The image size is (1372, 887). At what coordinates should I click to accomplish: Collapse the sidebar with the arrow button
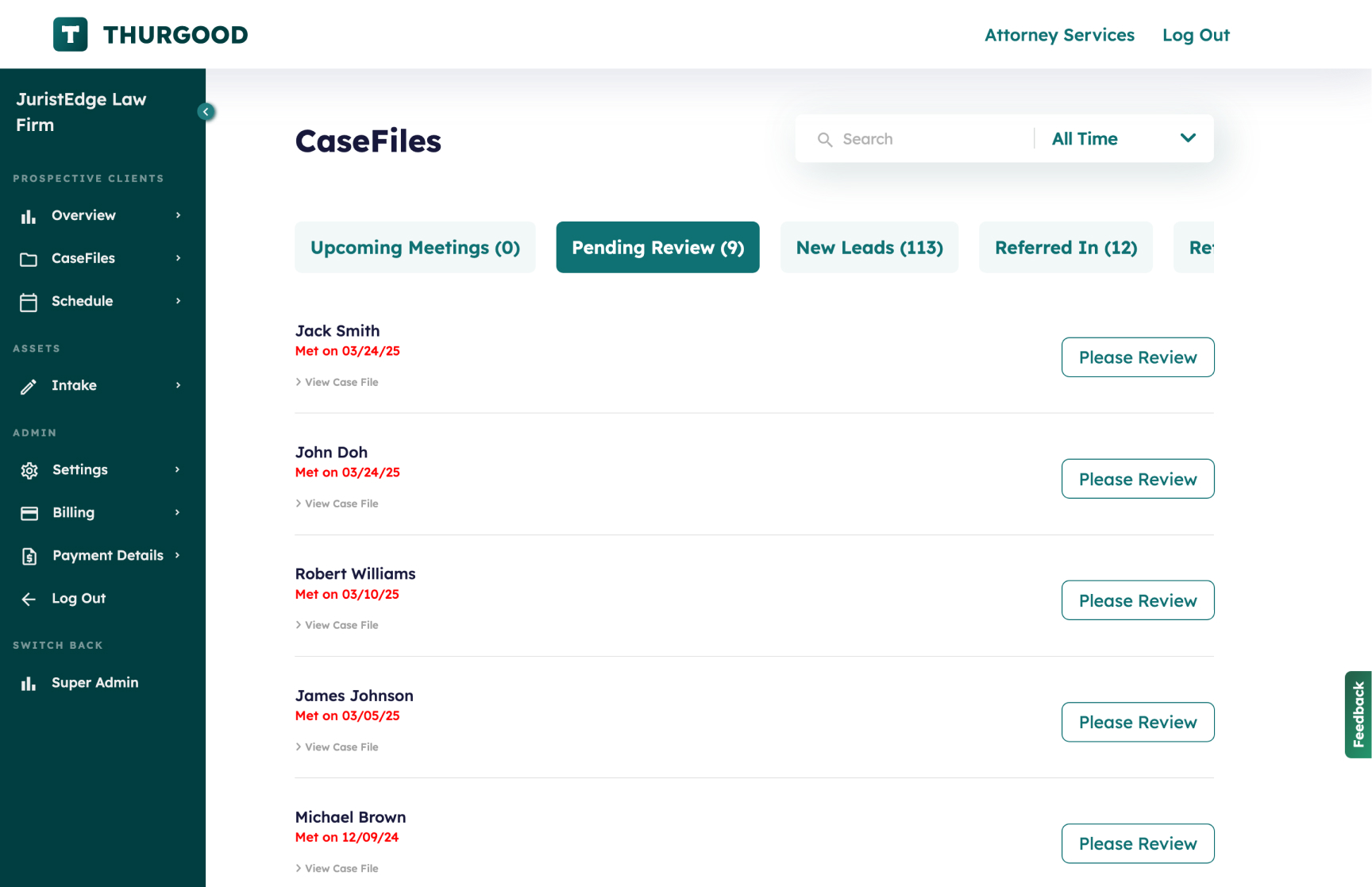coord(206,112)
